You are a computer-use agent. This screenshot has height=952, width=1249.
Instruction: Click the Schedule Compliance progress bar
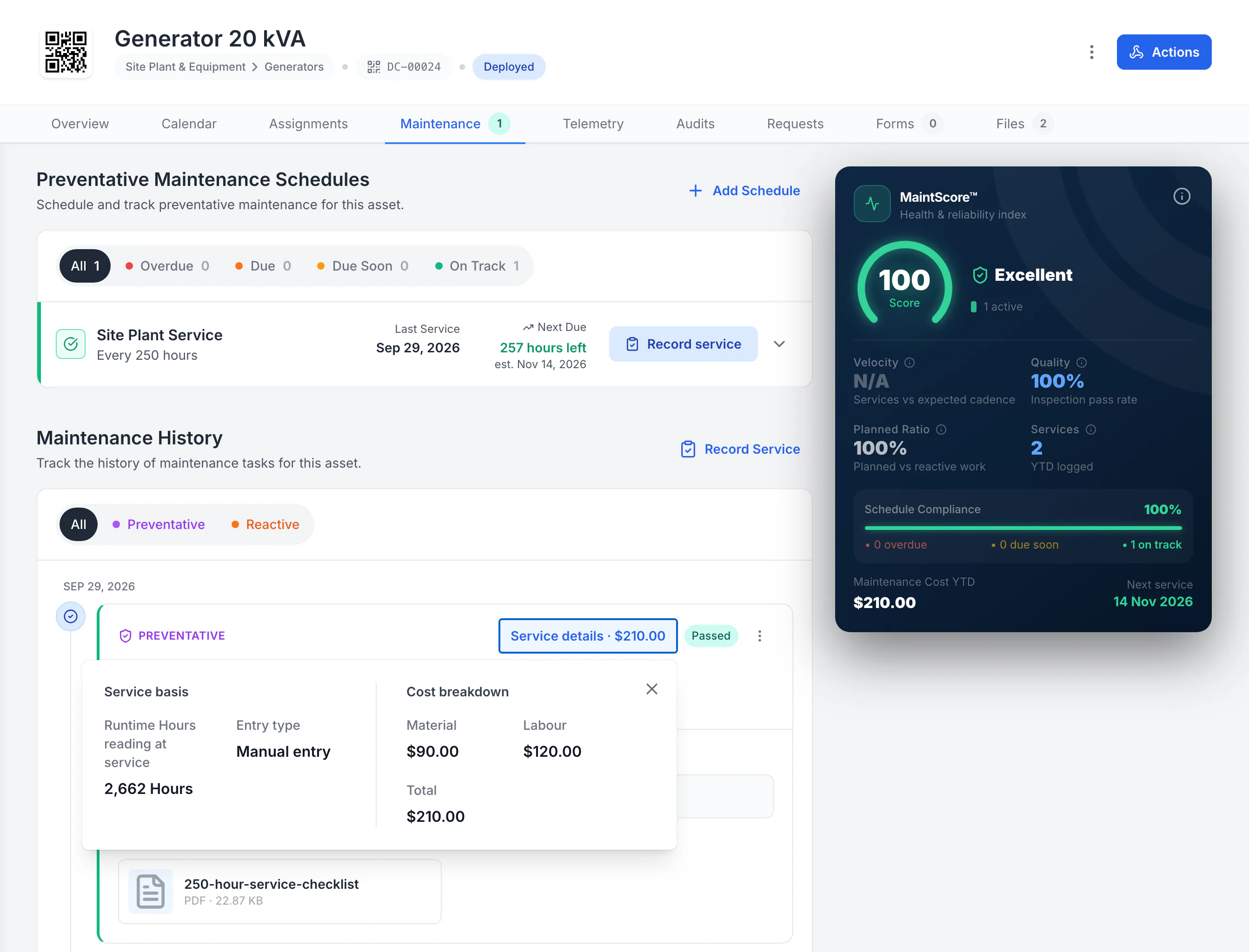click(x=1023, y=528)
